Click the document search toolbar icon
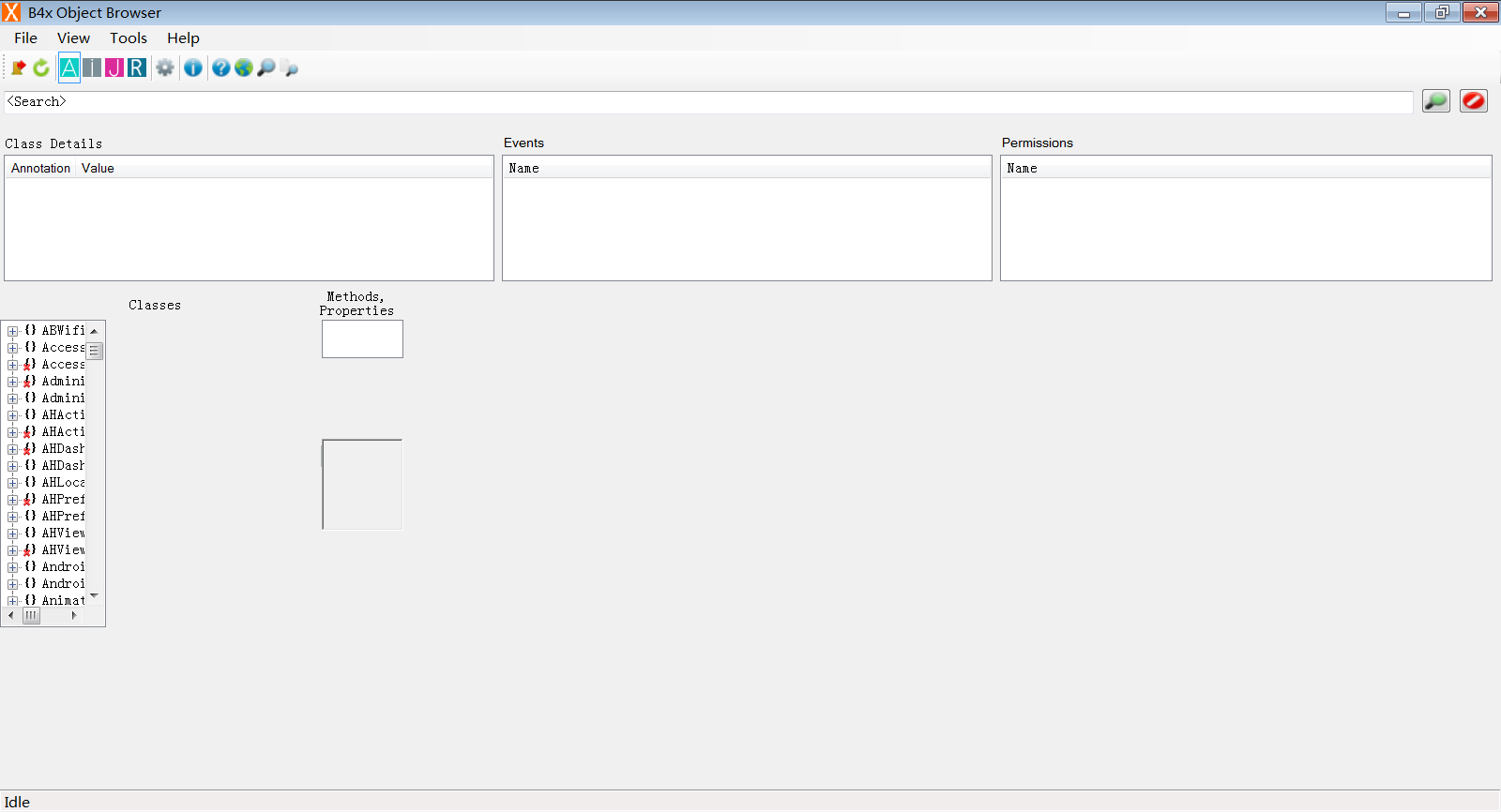The width and height of the screenshot is (1501, 812). [290, 68]
